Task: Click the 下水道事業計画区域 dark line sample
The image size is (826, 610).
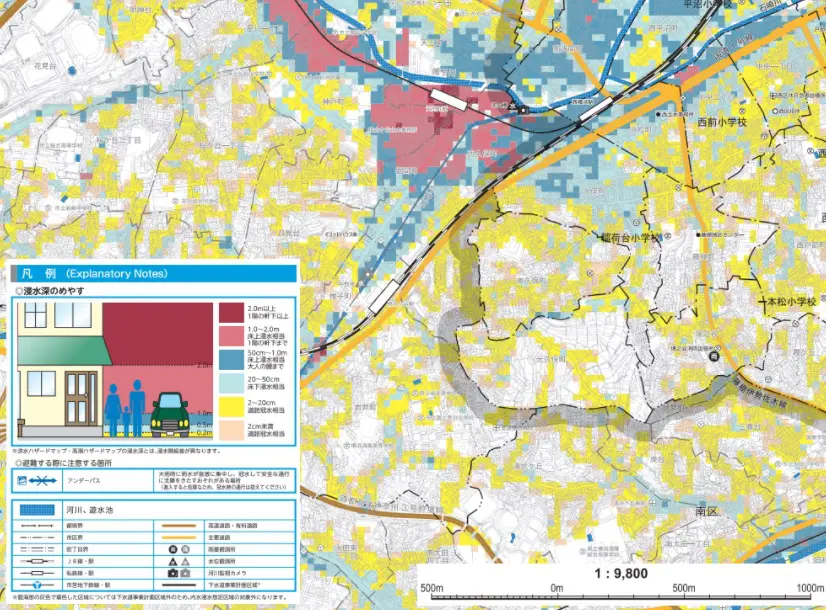Action: pos(180,584)
